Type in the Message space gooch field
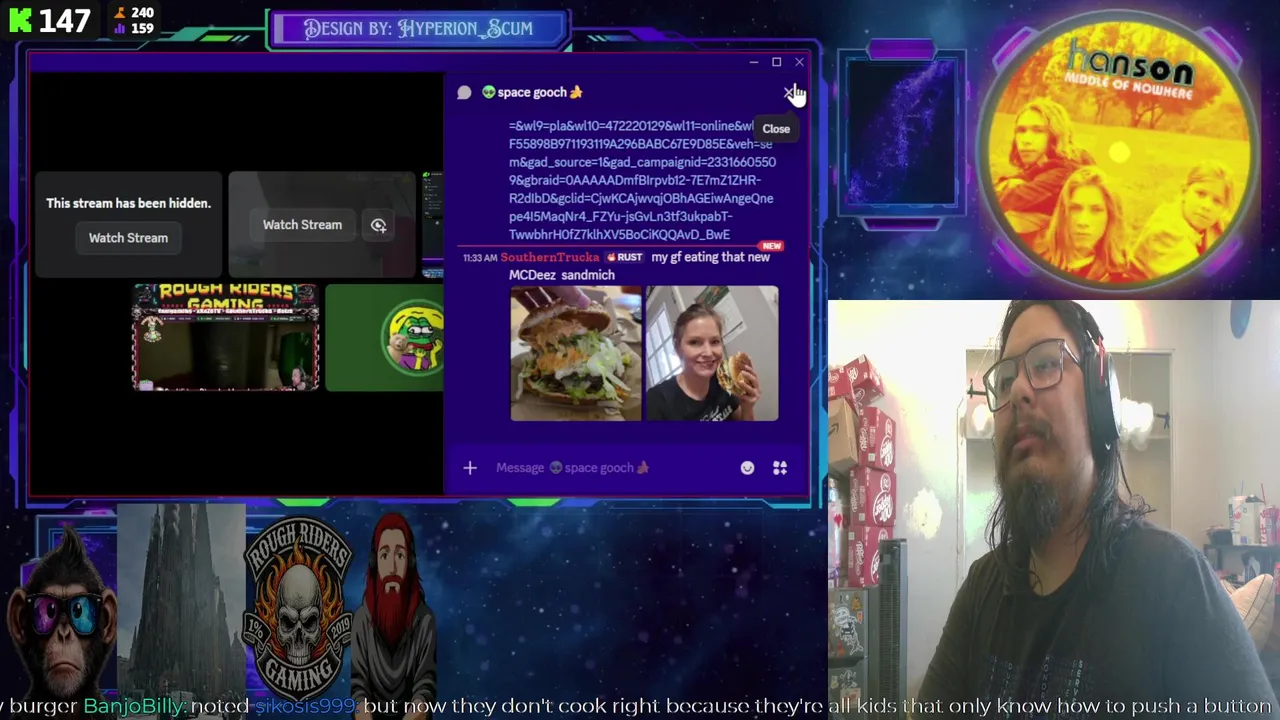The width and height of the screenshot is (1280, 720). point(610,468)
